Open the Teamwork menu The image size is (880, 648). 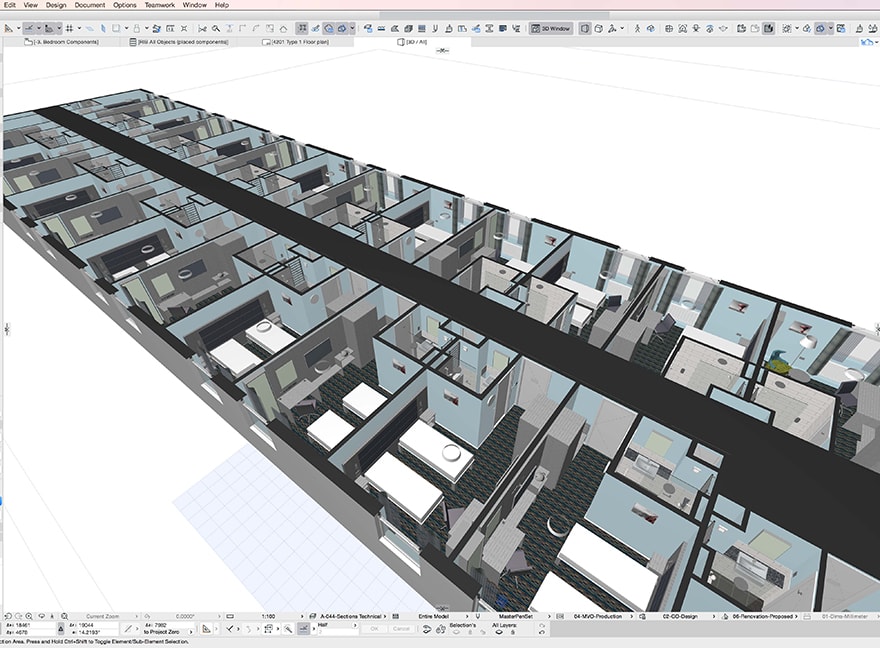tap(158, 5)
